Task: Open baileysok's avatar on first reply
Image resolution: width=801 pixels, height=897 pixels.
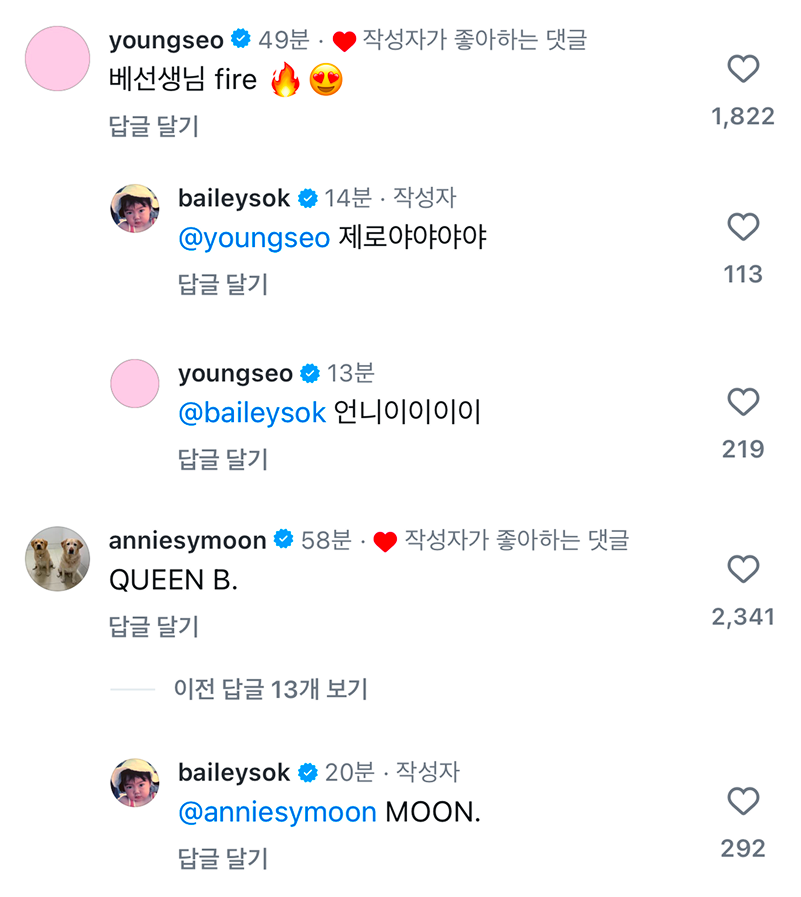Action: (134, 208)
